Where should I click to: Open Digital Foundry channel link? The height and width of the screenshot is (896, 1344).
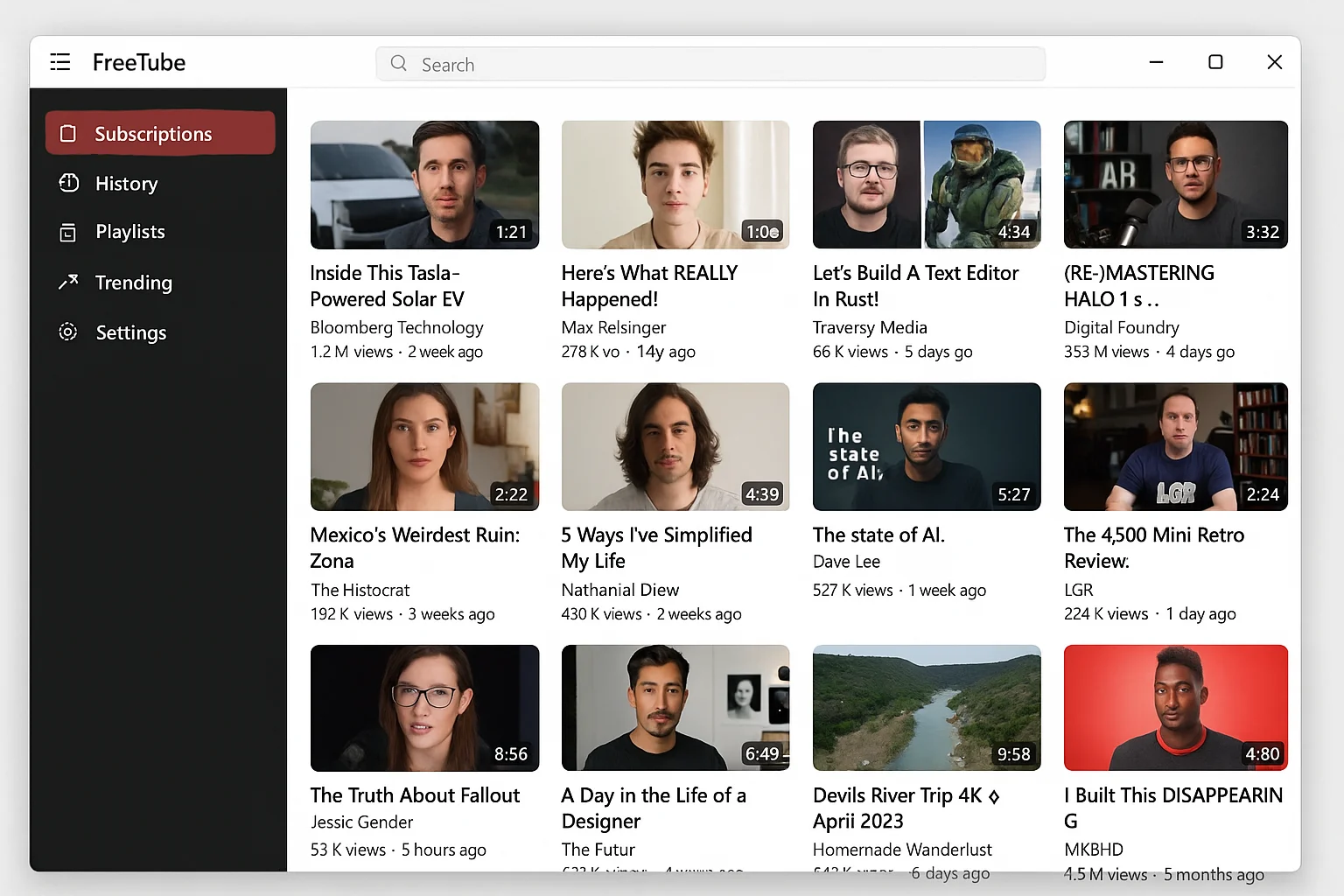tap(1122, 327)
